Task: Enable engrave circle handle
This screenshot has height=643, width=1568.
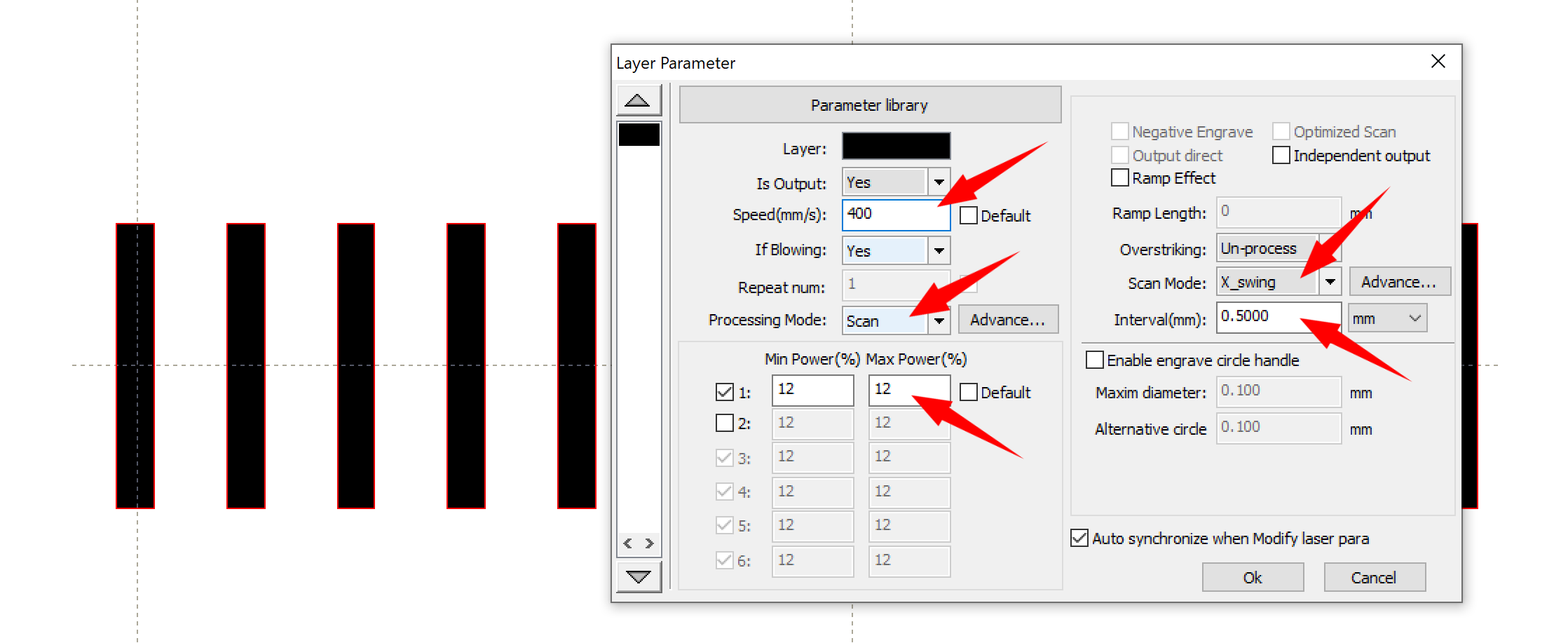Action: (1094, 360)
